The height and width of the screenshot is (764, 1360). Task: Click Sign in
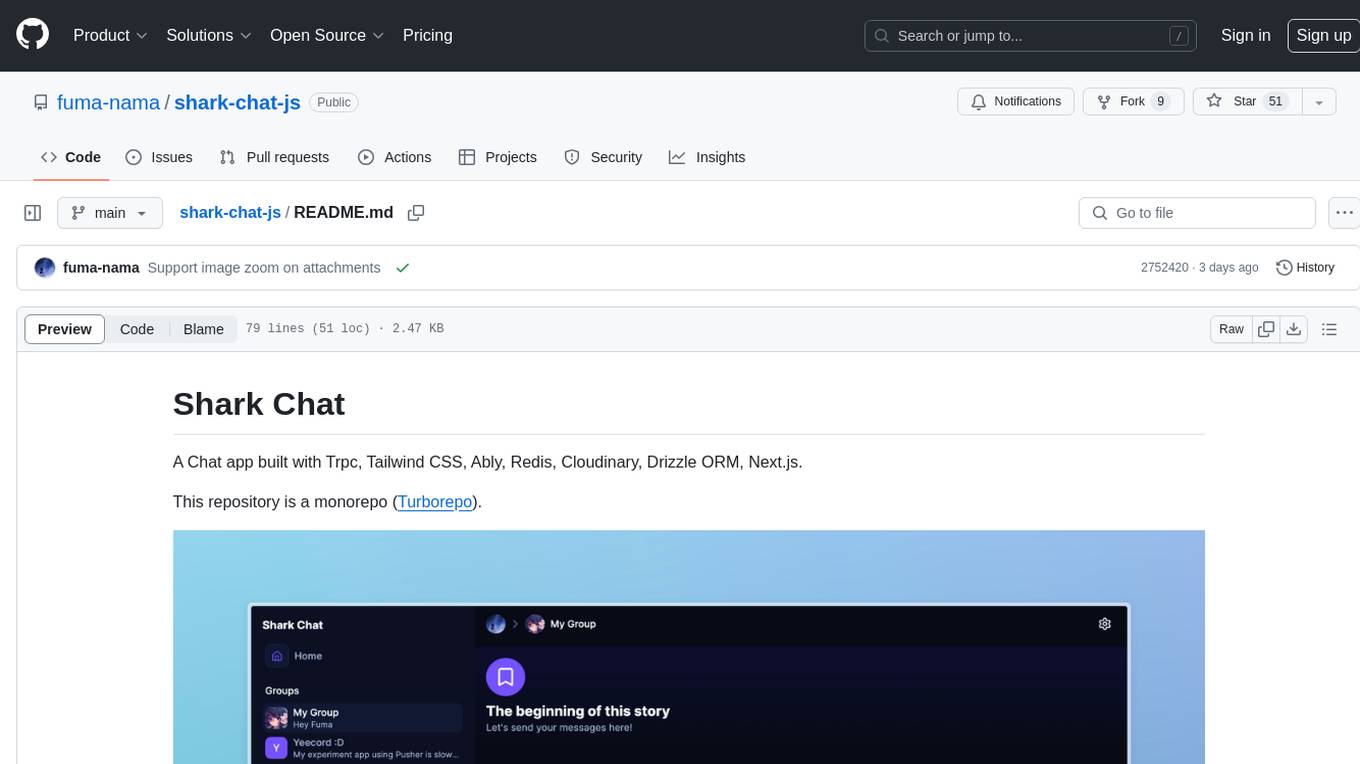[x=1245, y=35]
